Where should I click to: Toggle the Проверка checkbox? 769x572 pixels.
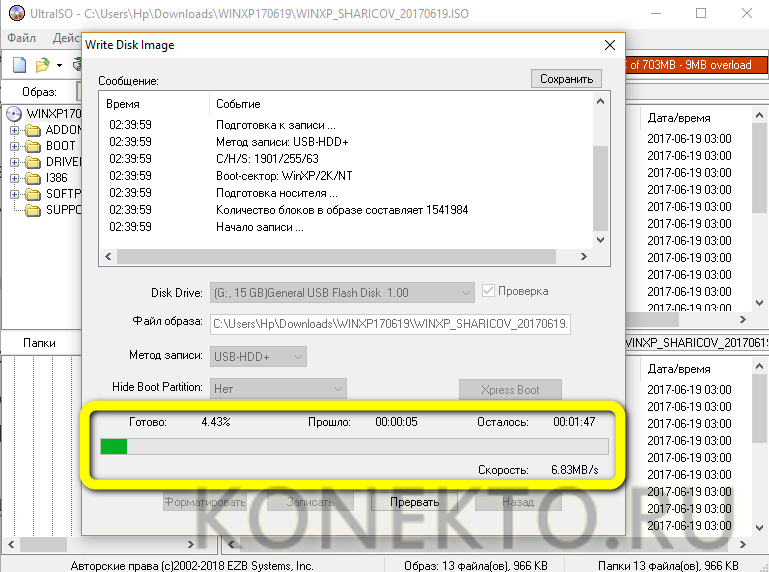[488, 291]
